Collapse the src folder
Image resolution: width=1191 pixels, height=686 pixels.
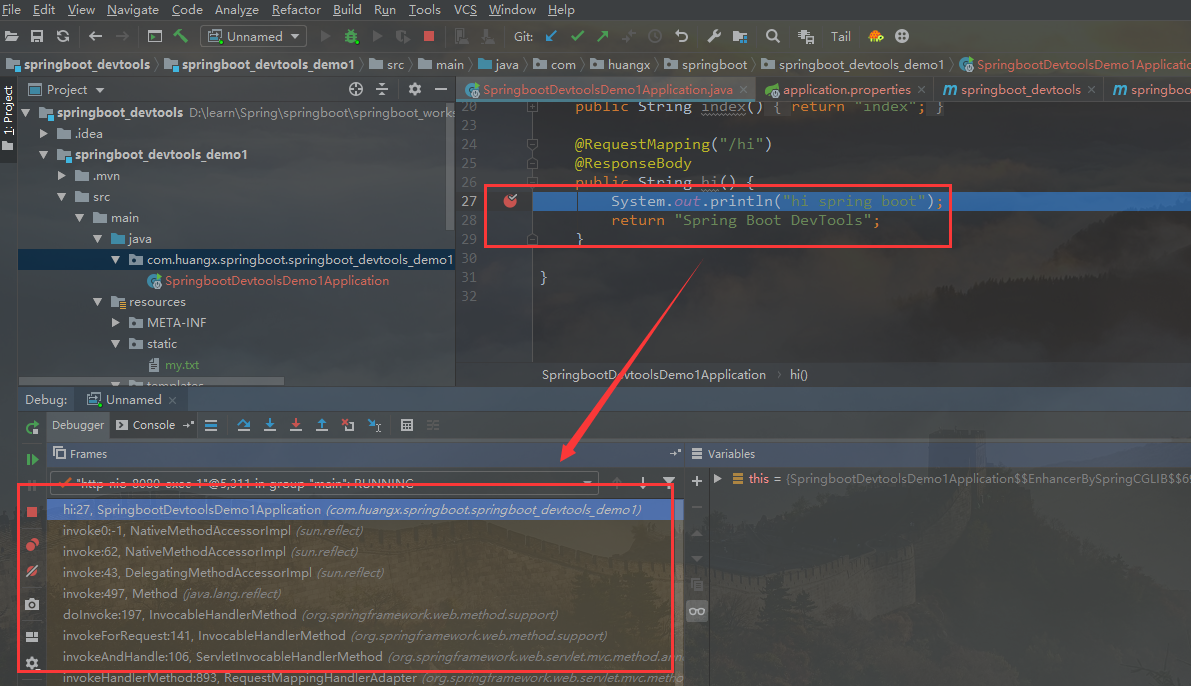coord(62,197)
